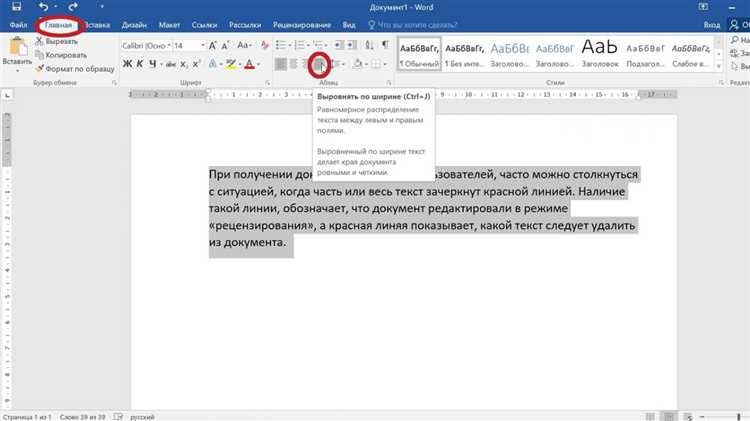The image size is (750, 421).
Task: Decrease font size with small A icon
Action: coord(225,45)
